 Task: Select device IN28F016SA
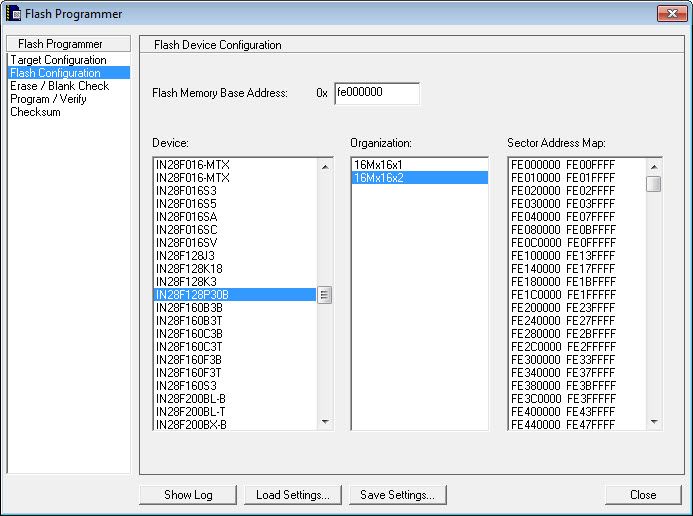coord(235,217)
